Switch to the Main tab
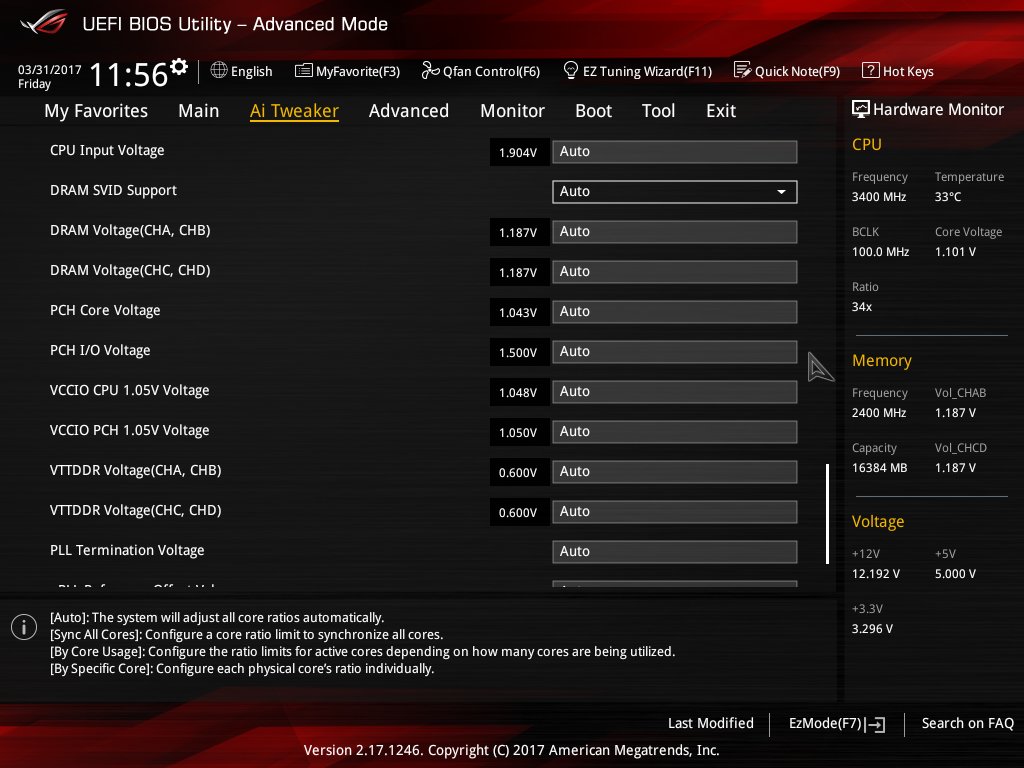This screenshot has width=1024, height=768. [199, 110]
